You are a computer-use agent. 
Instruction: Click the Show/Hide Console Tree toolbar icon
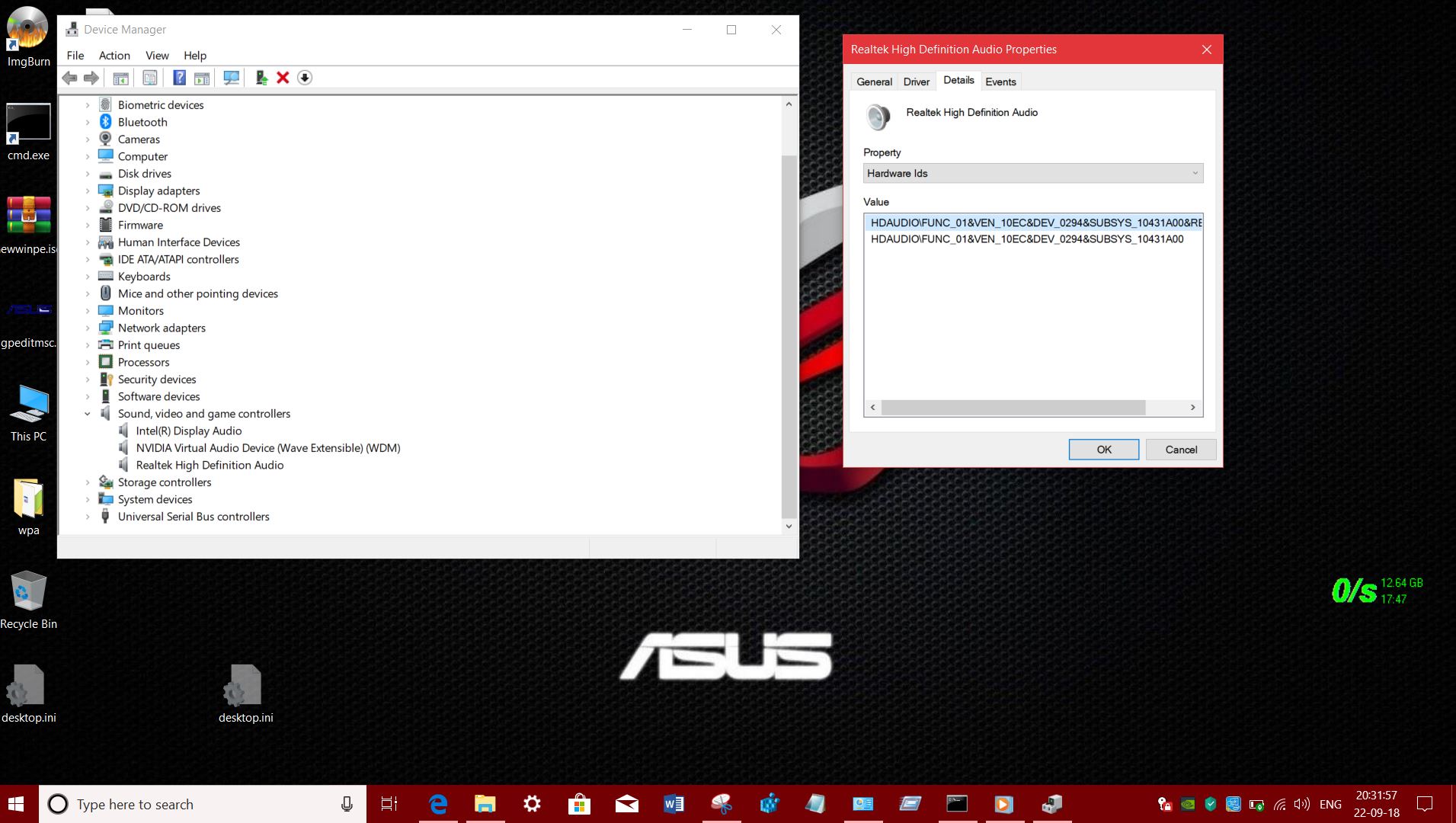[120, 78]
